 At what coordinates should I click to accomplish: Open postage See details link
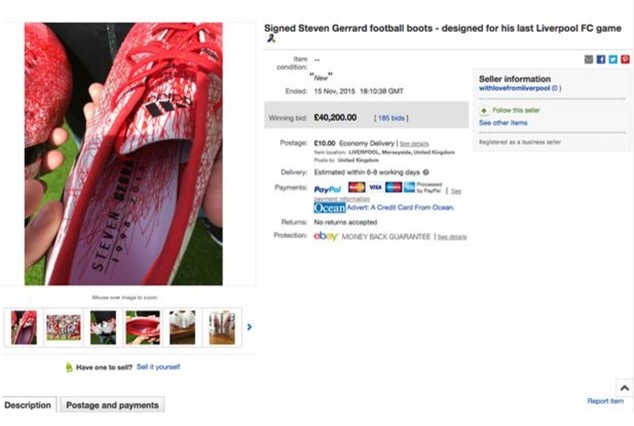[414, 143]
